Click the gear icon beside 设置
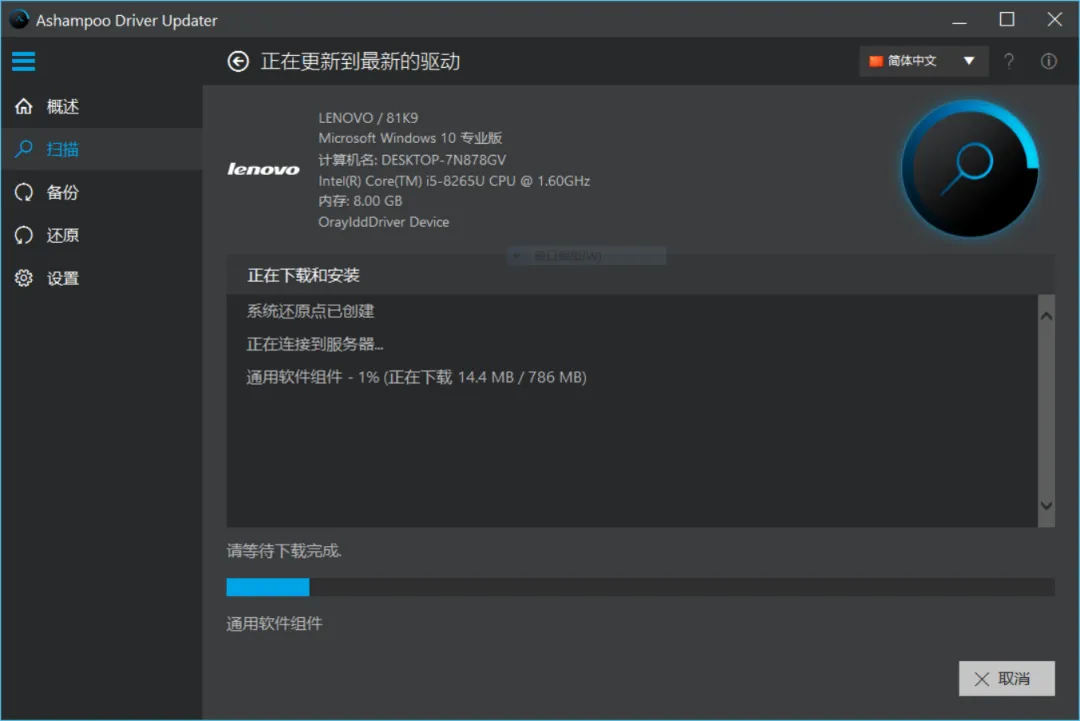The image size is (1080, 721). coord(24,278)
